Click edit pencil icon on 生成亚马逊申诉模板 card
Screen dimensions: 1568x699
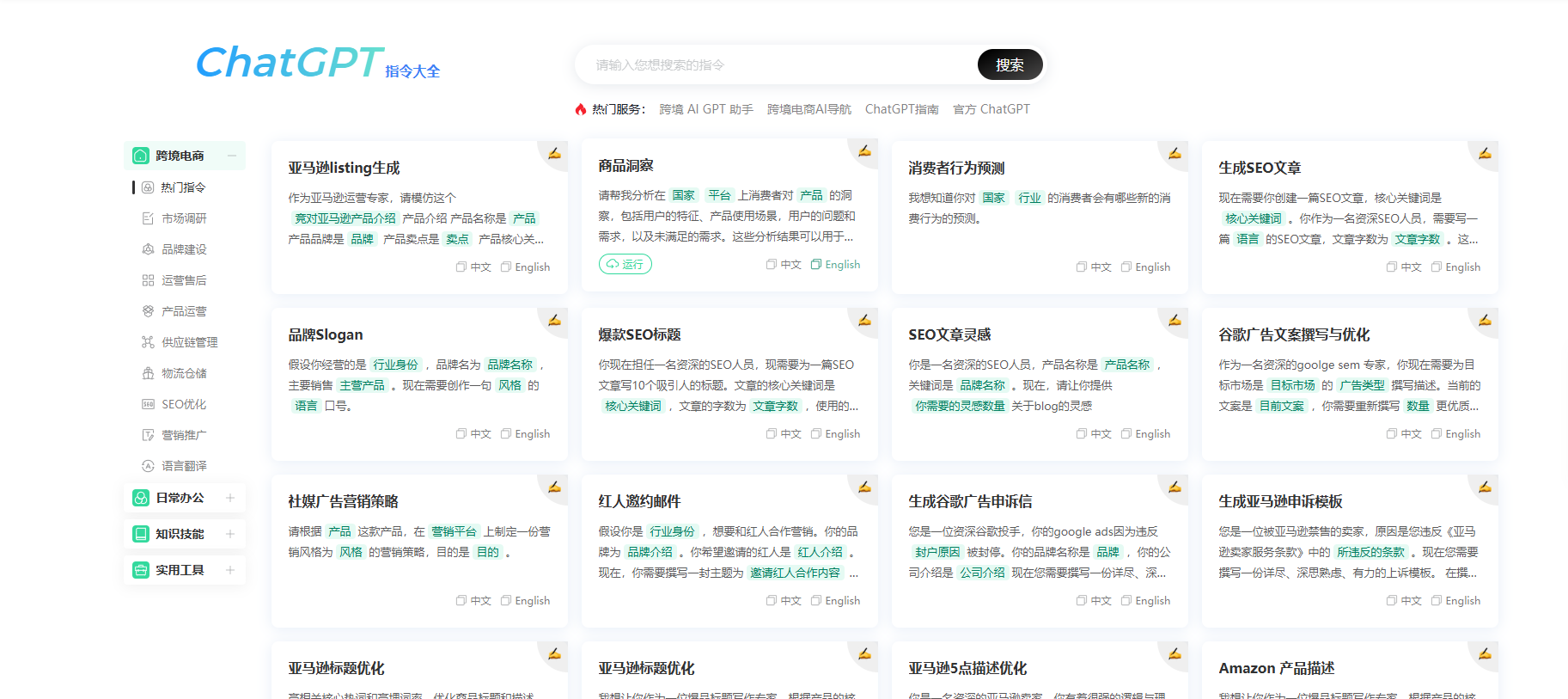1486,487
